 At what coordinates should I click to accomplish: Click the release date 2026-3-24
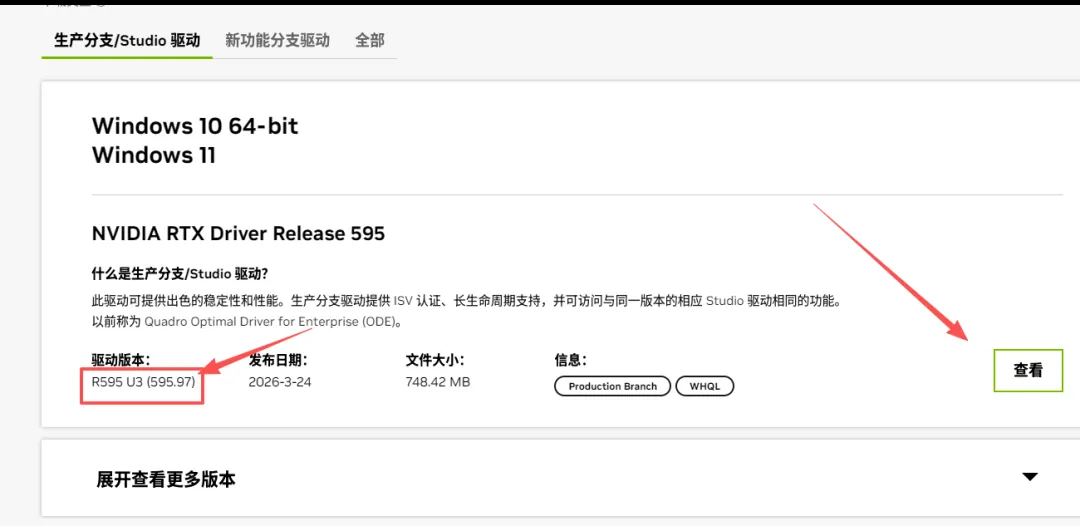(280, 381)
